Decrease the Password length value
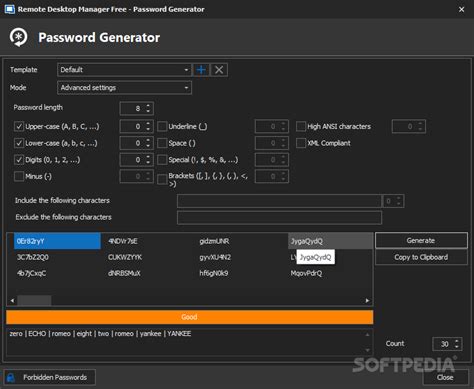 148,111
